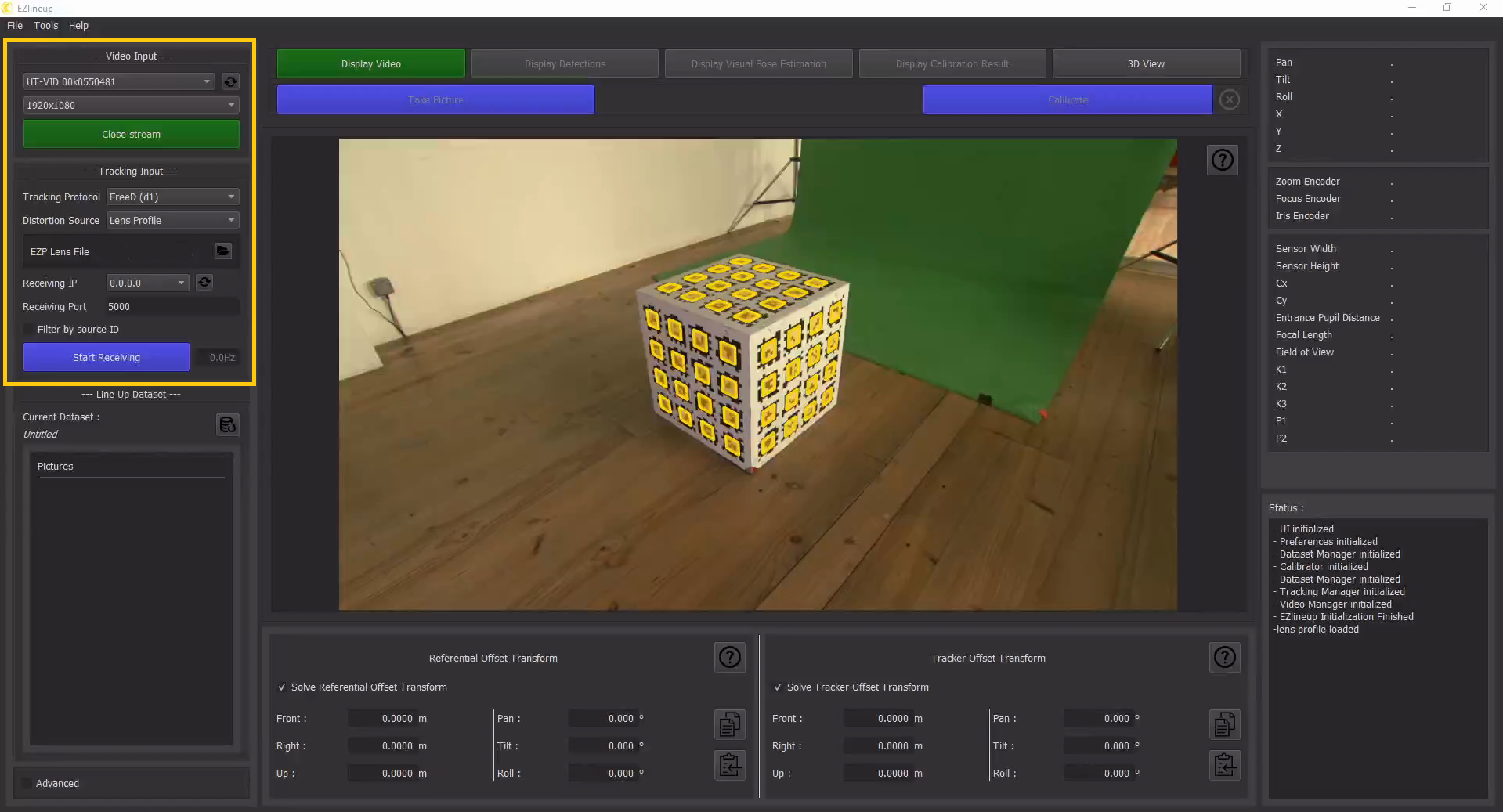Paste values into Tracker Offset Transform
The image size is (1503, 812).
click(1224, 765)
